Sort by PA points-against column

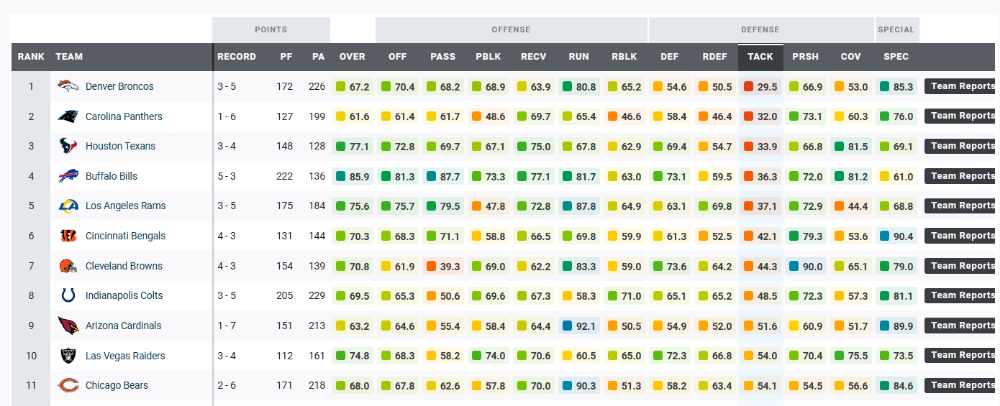318,57
